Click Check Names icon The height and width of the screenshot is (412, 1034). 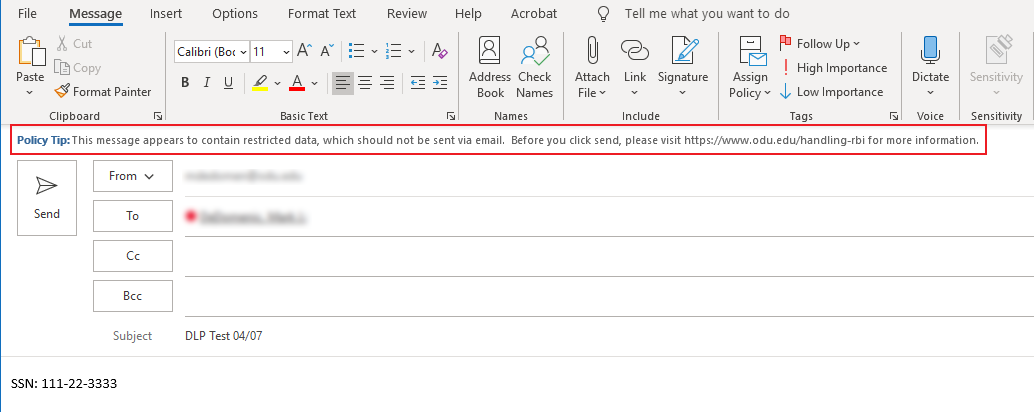click(x=534, y=67)
